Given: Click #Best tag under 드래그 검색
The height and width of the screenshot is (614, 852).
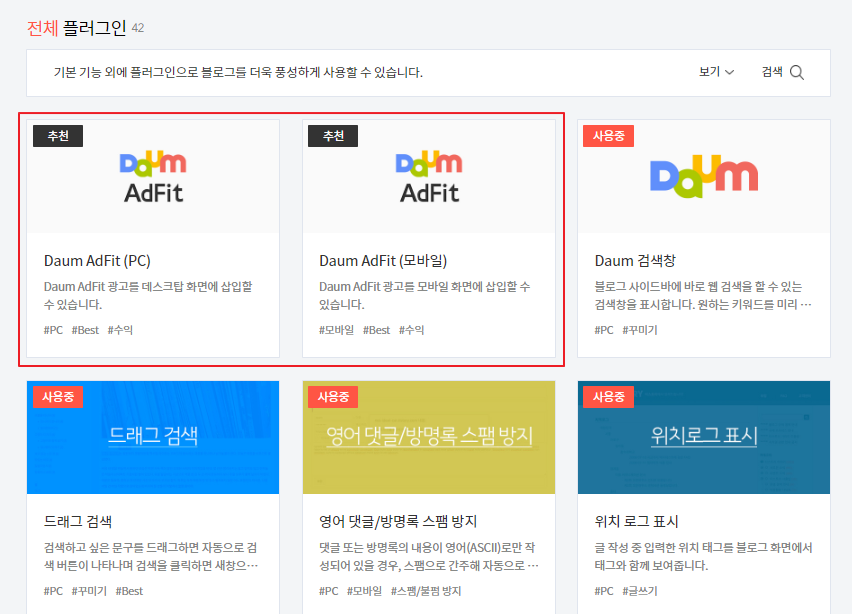Looking at the screenshot, I should 129,591.
